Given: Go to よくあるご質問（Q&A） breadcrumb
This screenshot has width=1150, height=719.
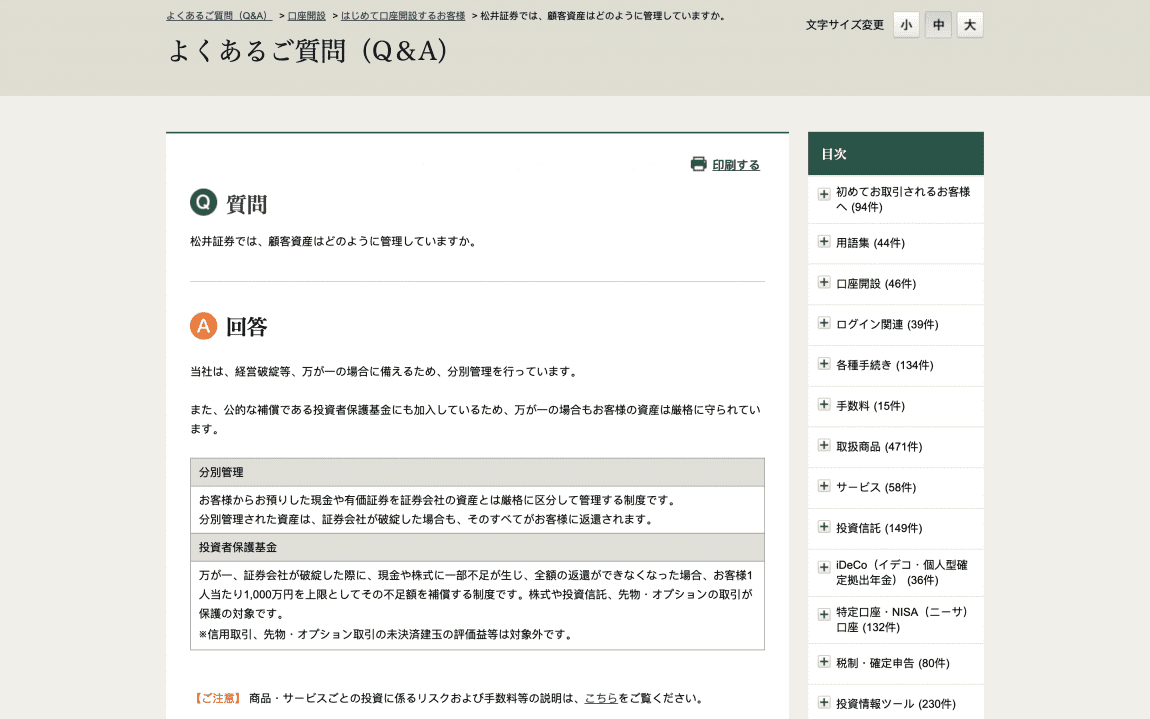Looking at the screenshot, I should coord(218,16).
